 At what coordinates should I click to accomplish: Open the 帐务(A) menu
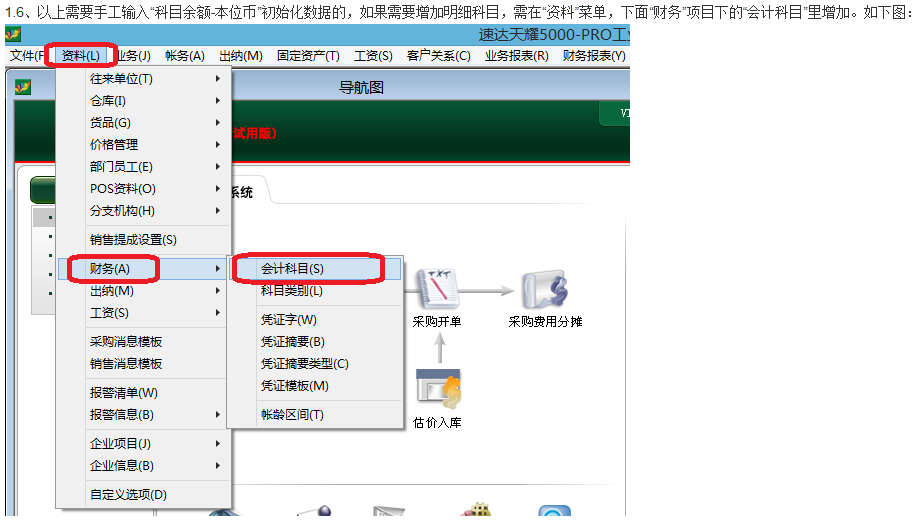185,56
